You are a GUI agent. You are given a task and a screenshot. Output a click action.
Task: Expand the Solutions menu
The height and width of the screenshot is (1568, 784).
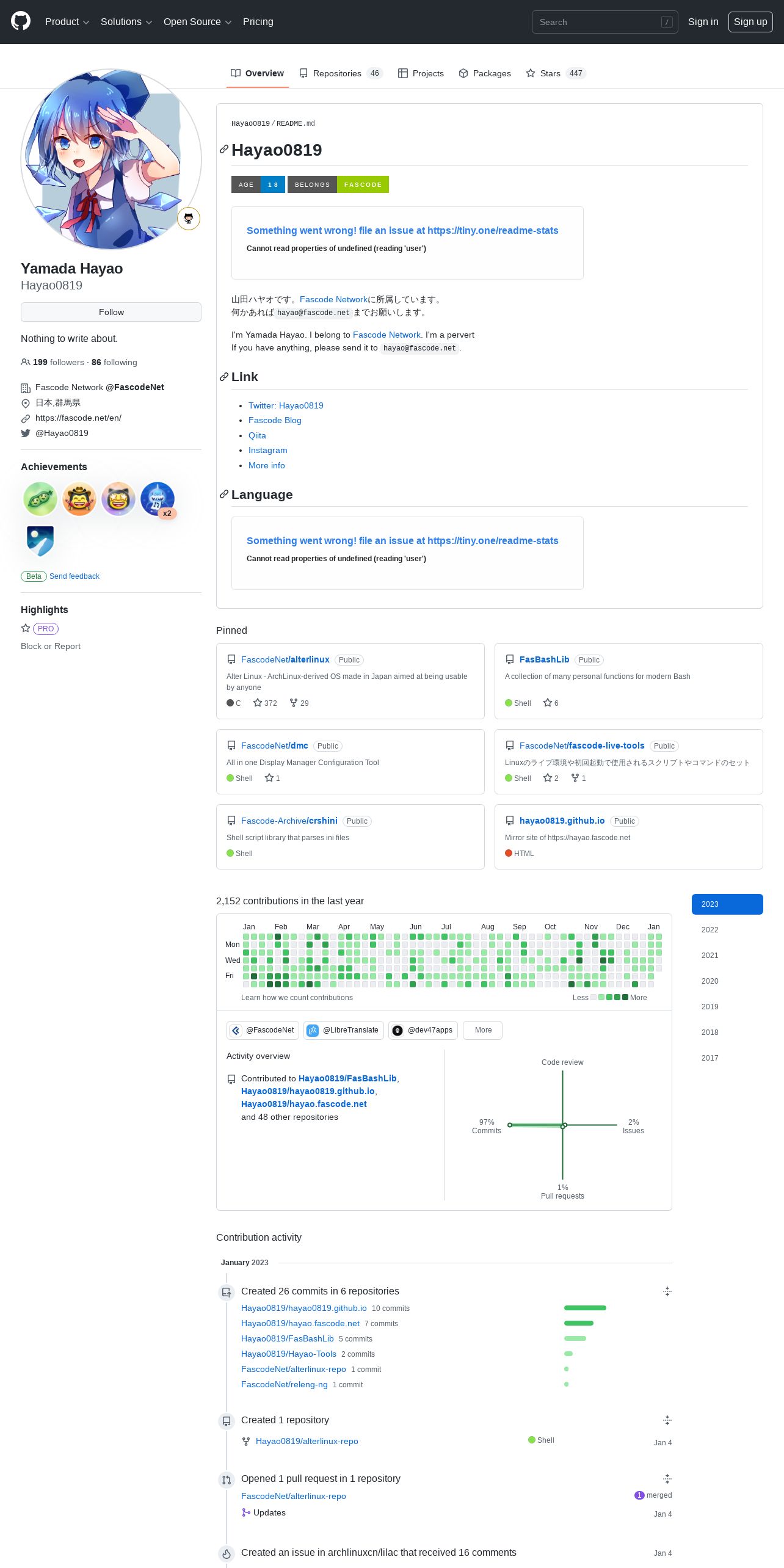point(126,22)
